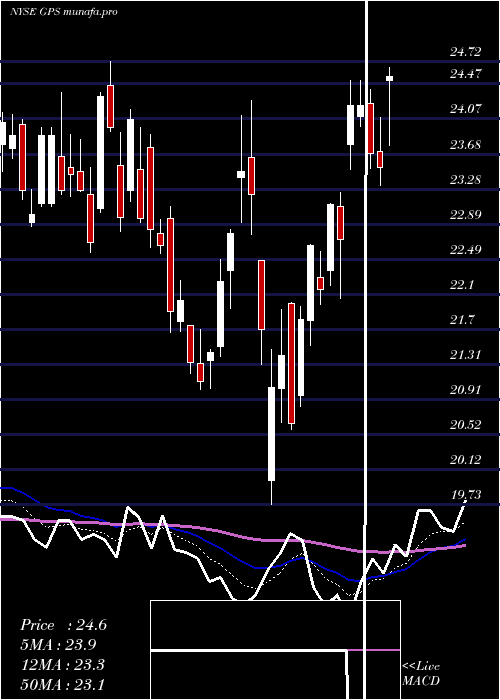Screen dimensions: 500x700
Task: Select the 24.07 price axis label
Action: pos(466,109)
